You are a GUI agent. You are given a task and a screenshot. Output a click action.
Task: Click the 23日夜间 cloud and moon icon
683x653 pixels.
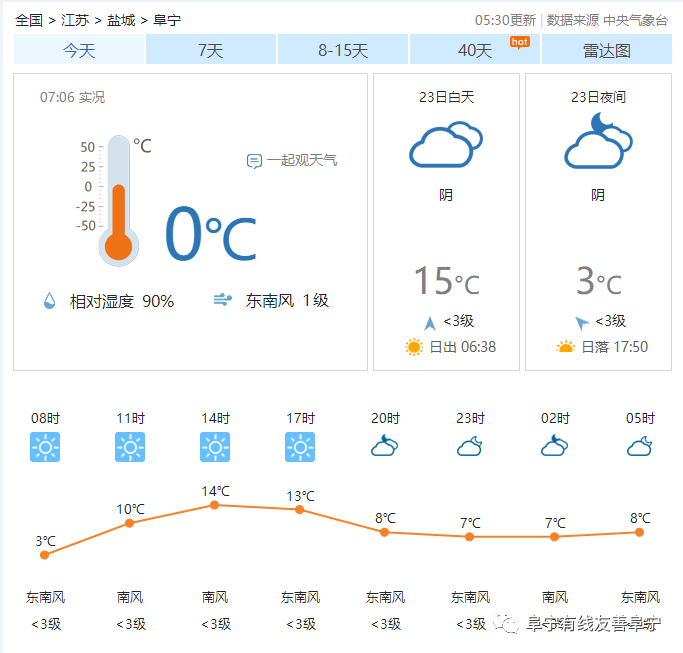[x=598, y=141]
